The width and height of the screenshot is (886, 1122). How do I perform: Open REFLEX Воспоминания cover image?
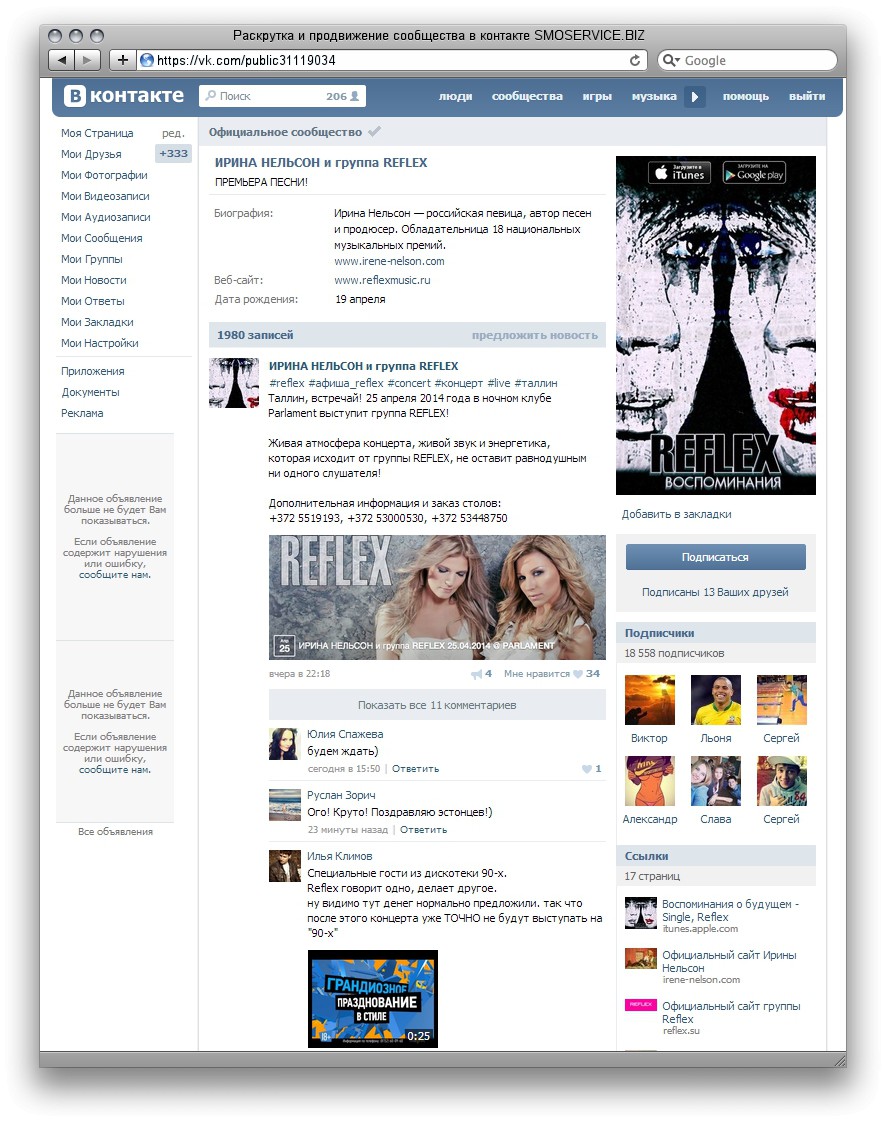click(x=716, y=325)
